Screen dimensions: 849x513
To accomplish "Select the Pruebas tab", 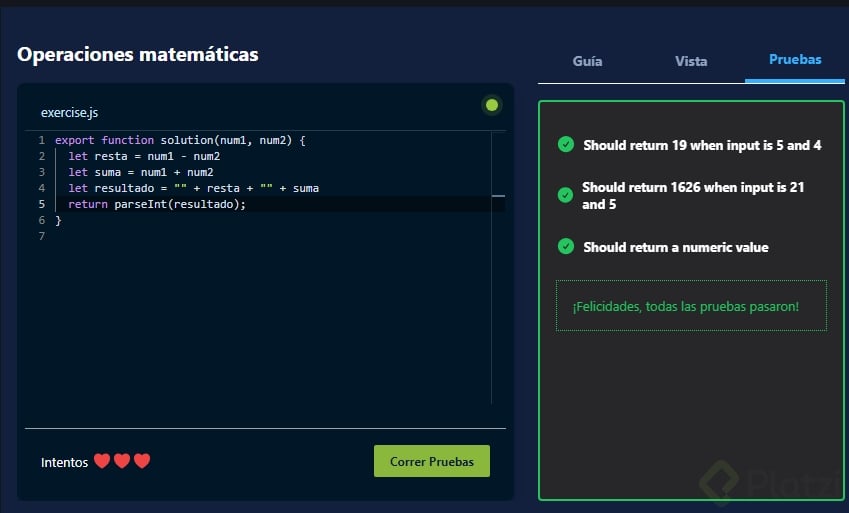I will (x=795, y=60).
